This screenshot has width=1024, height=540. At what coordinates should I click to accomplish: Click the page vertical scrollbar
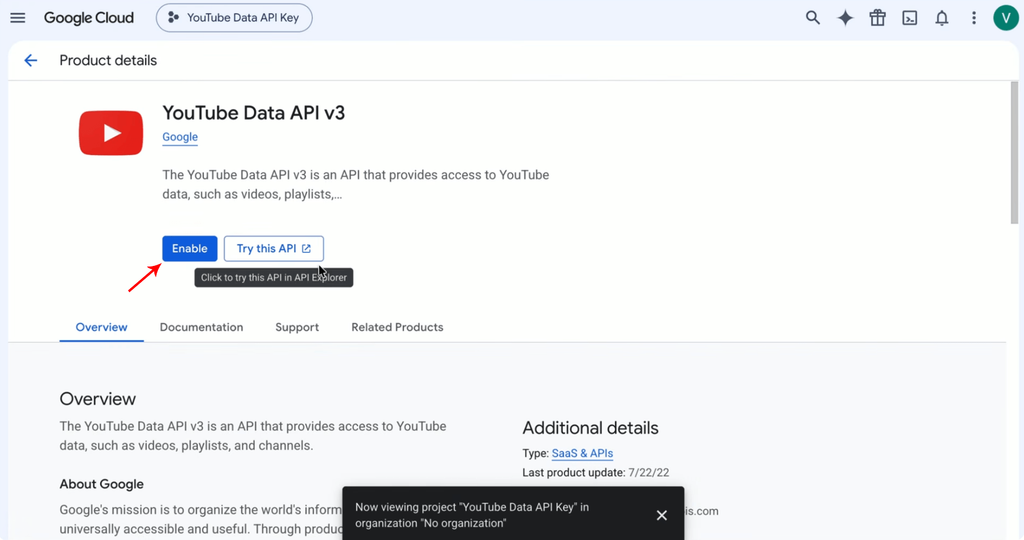pyautogui.click(x=1014, y=153)
